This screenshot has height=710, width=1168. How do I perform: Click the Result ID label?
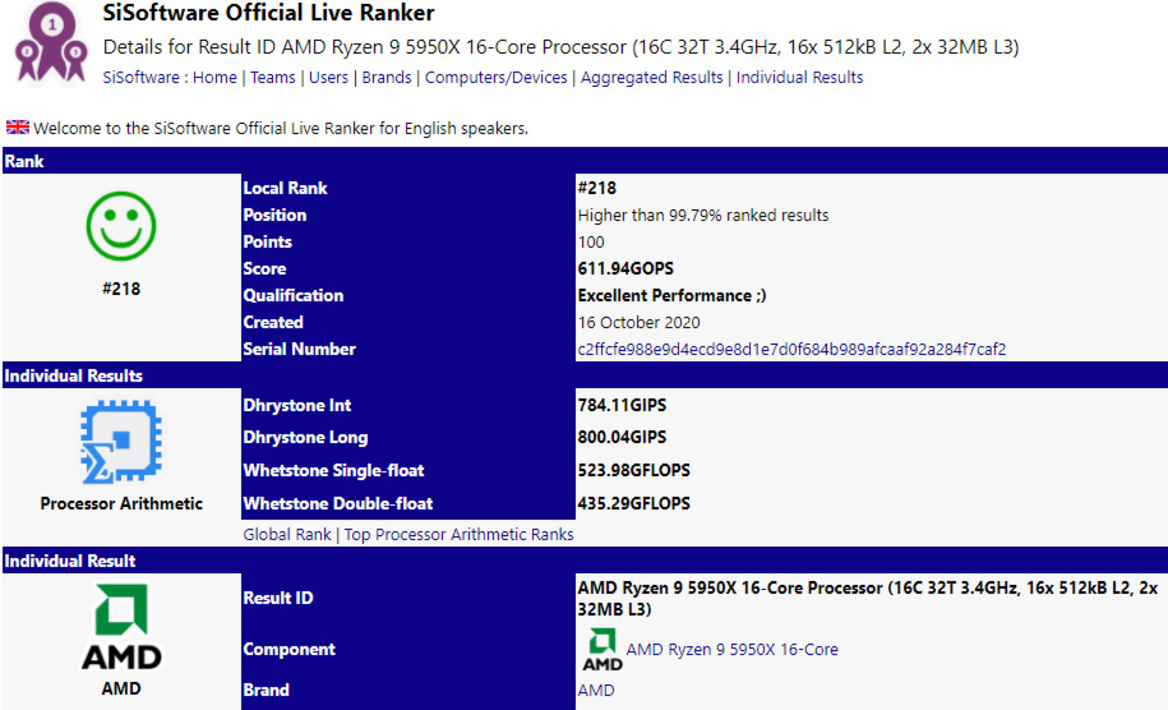pyautogui.click(x=278, y=598)
